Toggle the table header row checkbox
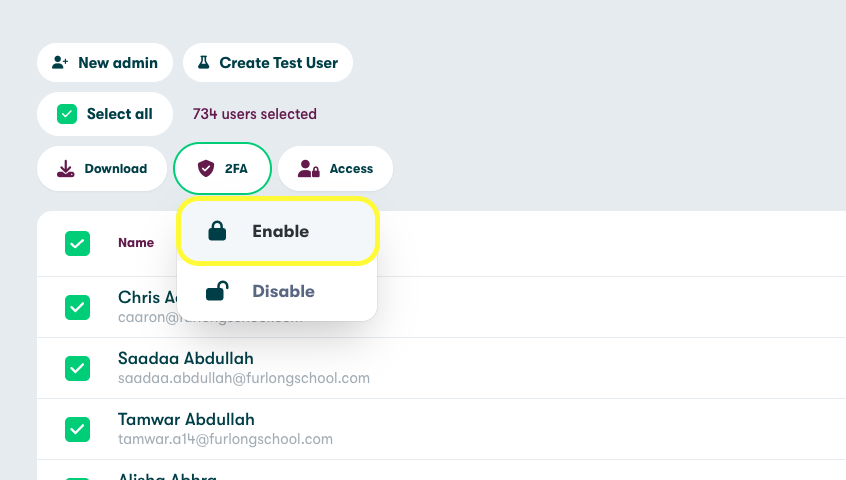Viewport: 846px width, 480px height. (77, 243)
